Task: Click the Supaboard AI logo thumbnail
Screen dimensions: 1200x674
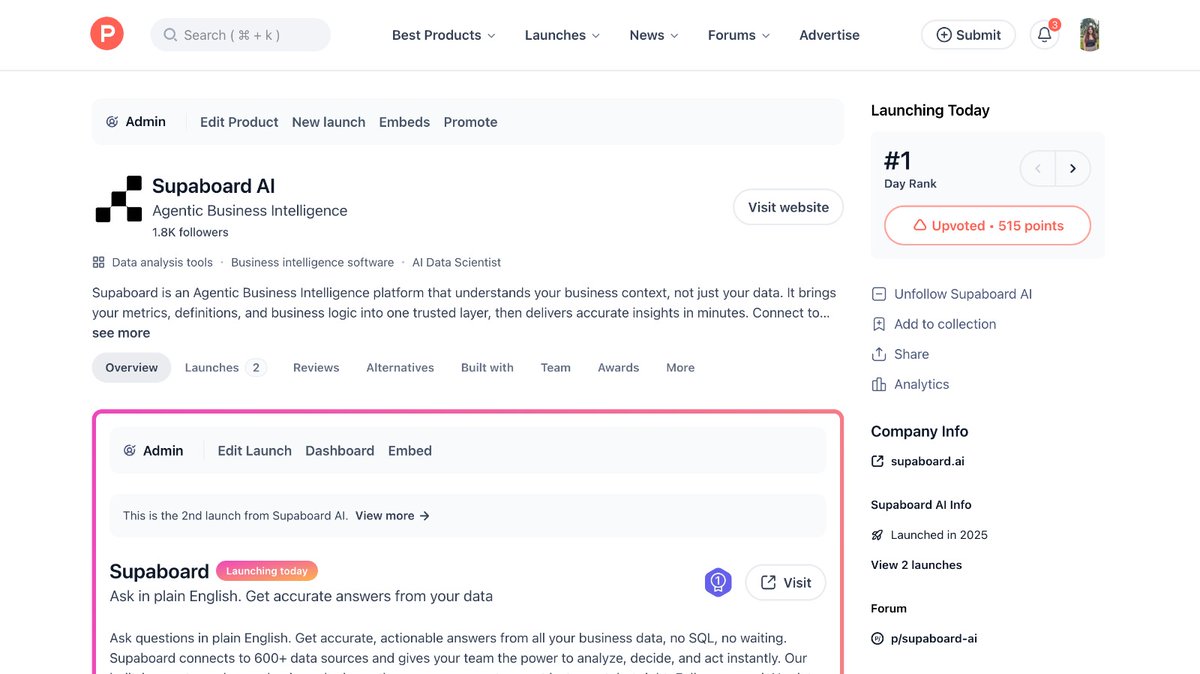Action: point(119,199)
